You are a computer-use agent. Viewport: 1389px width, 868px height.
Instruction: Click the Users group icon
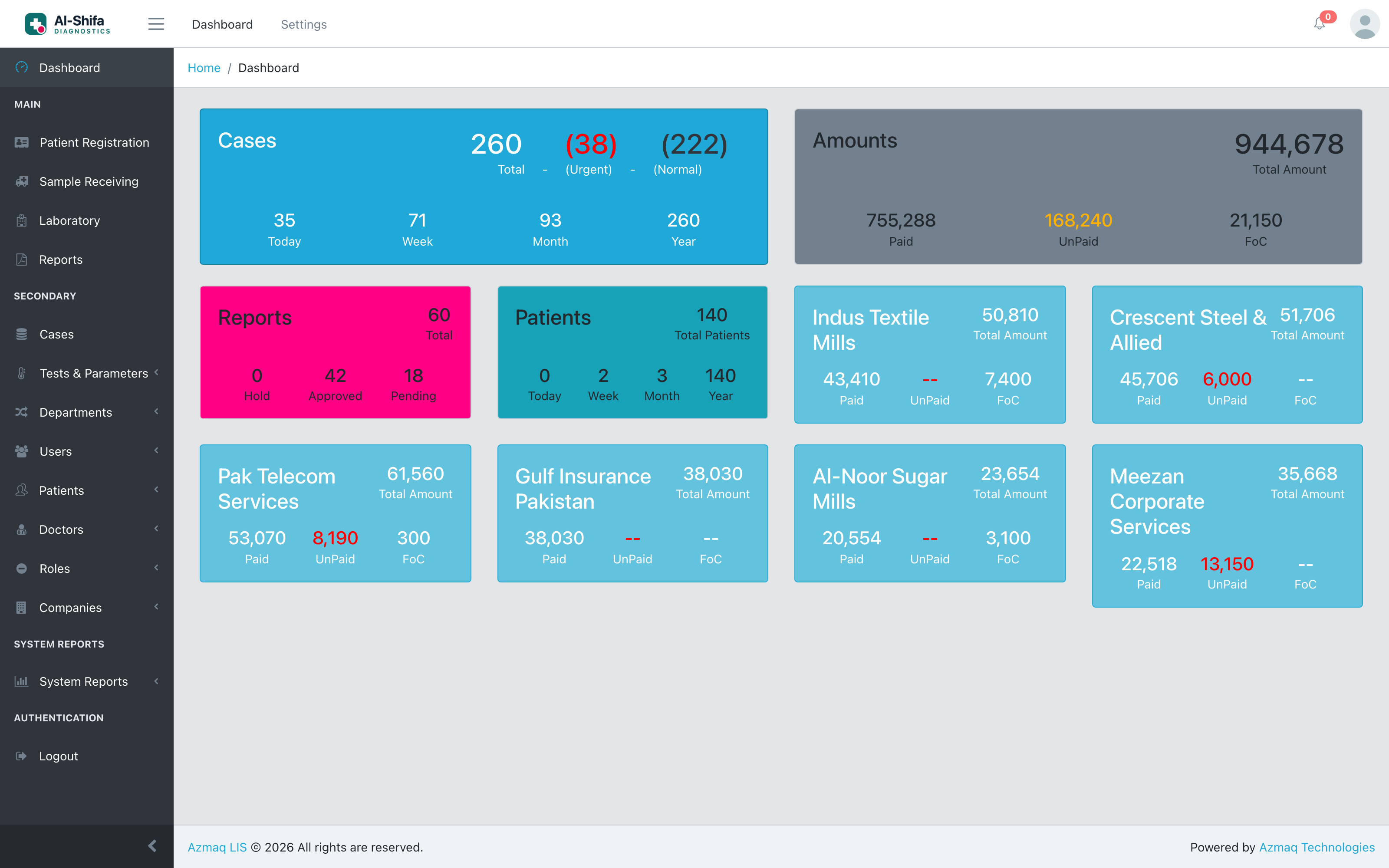[x=21, y=451]
